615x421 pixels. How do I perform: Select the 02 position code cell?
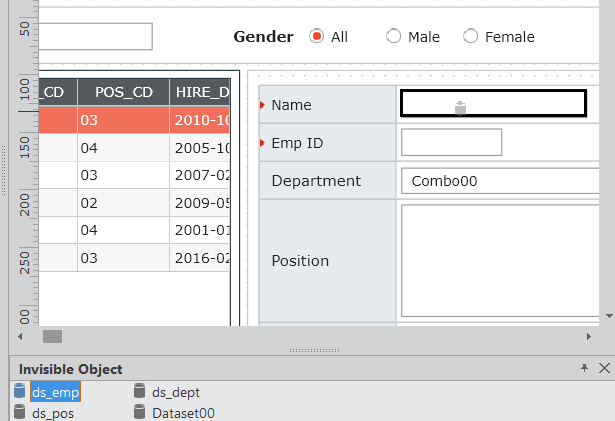pyautogui.click(x=124, y=203)
